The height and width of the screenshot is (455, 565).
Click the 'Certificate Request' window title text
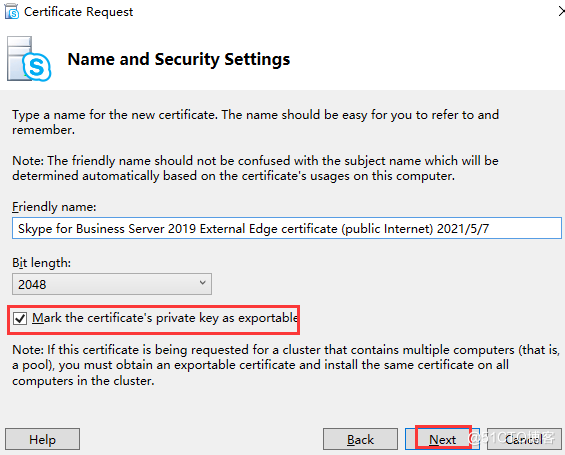[79, 12]
